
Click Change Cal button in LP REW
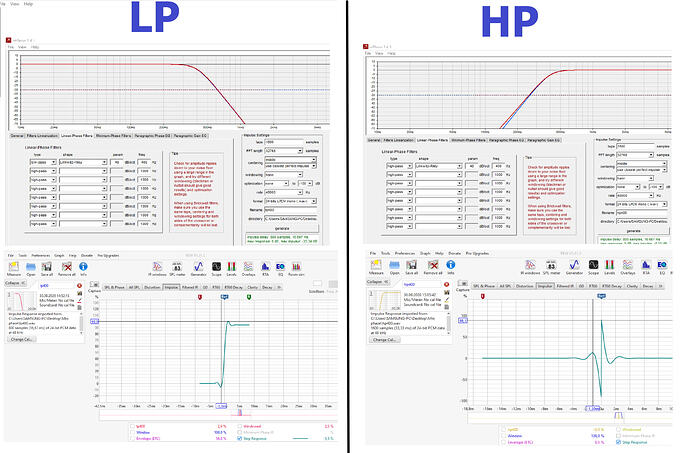pyautogui.click(x=22, y=339)
